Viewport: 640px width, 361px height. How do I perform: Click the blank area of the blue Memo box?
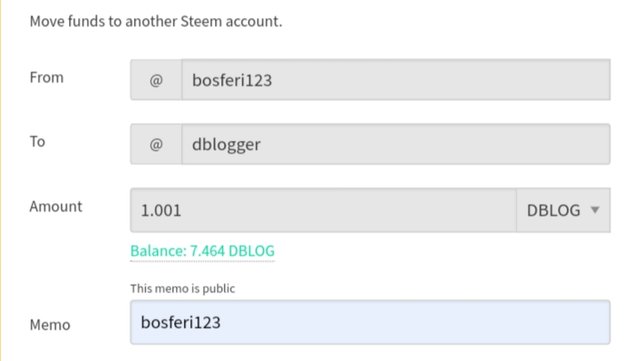click(416, 322)
